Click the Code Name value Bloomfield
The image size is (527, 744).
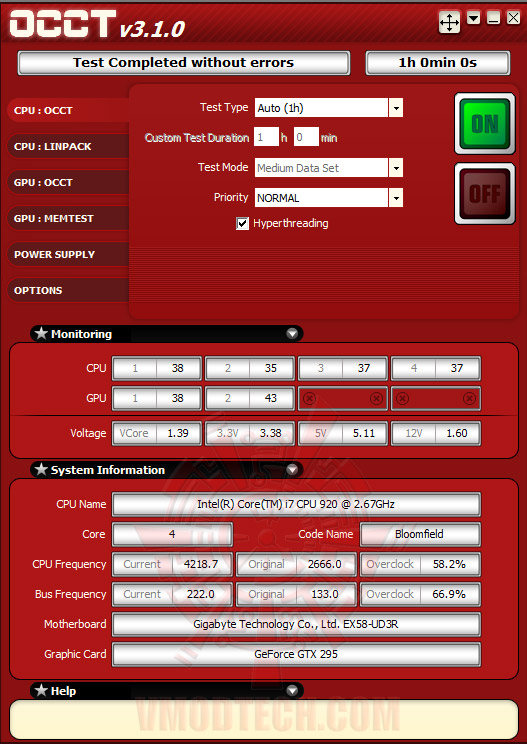coord(420,534)
